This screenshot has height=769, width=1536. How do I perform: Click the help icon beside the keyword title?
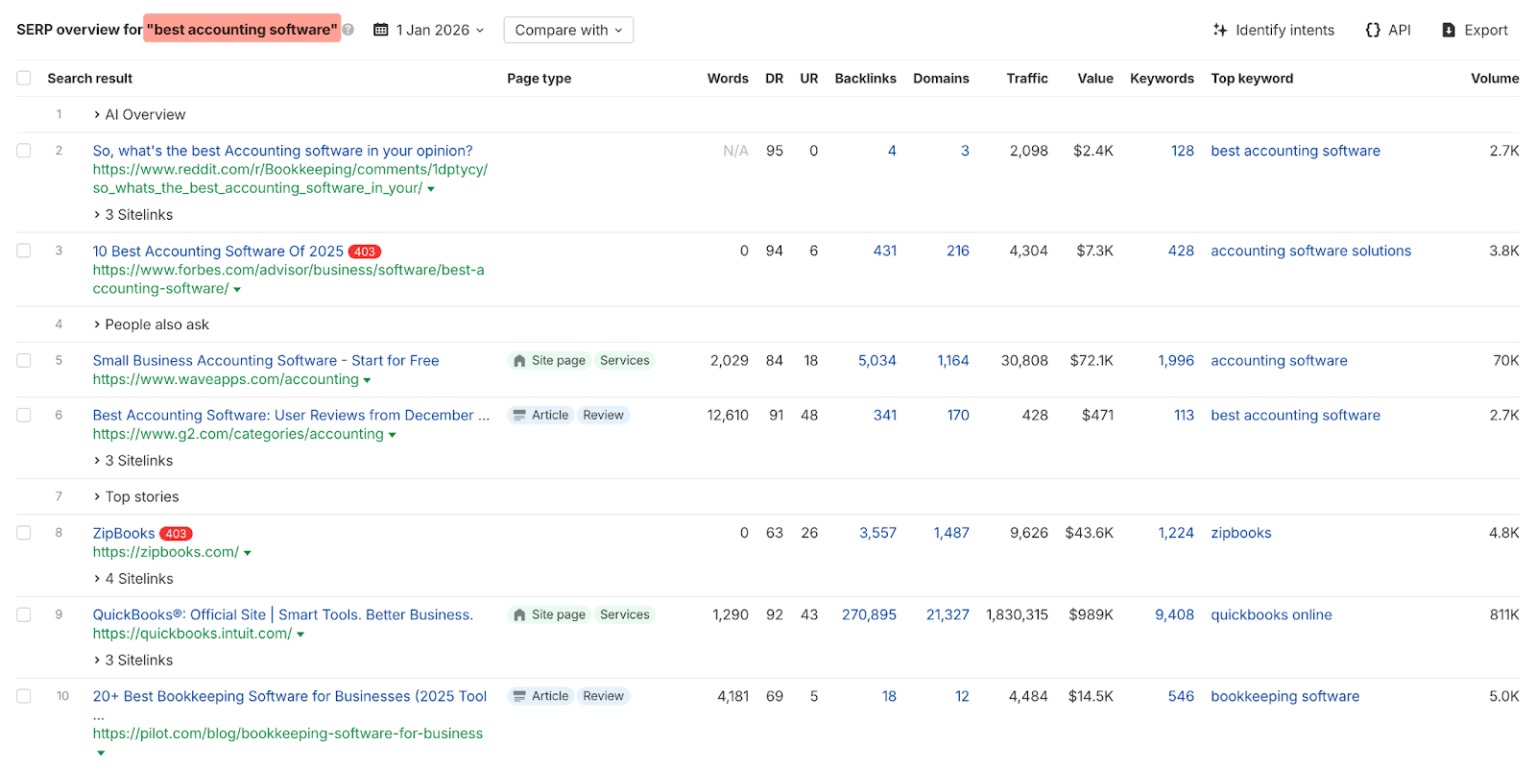click(348, 30)
